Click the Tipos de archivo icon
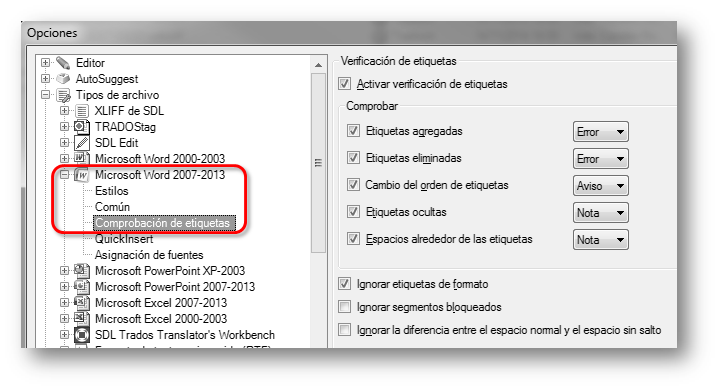 pyautogui.click(x=63, y=95)
